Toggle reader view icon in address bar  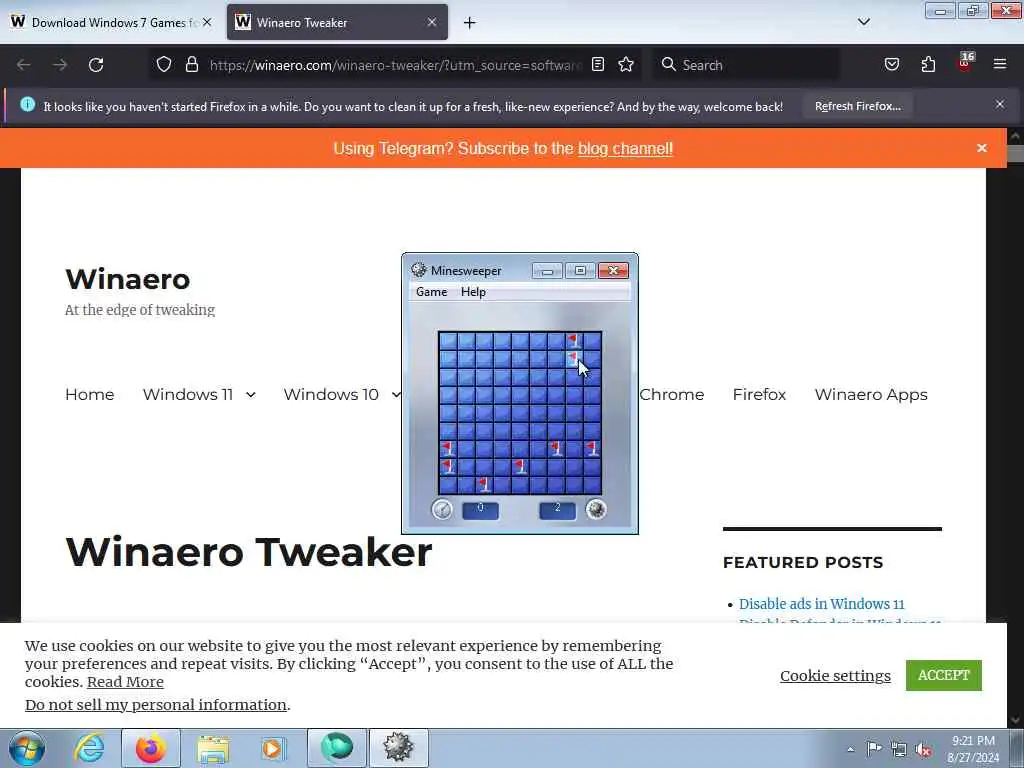(x=598, y=64)
